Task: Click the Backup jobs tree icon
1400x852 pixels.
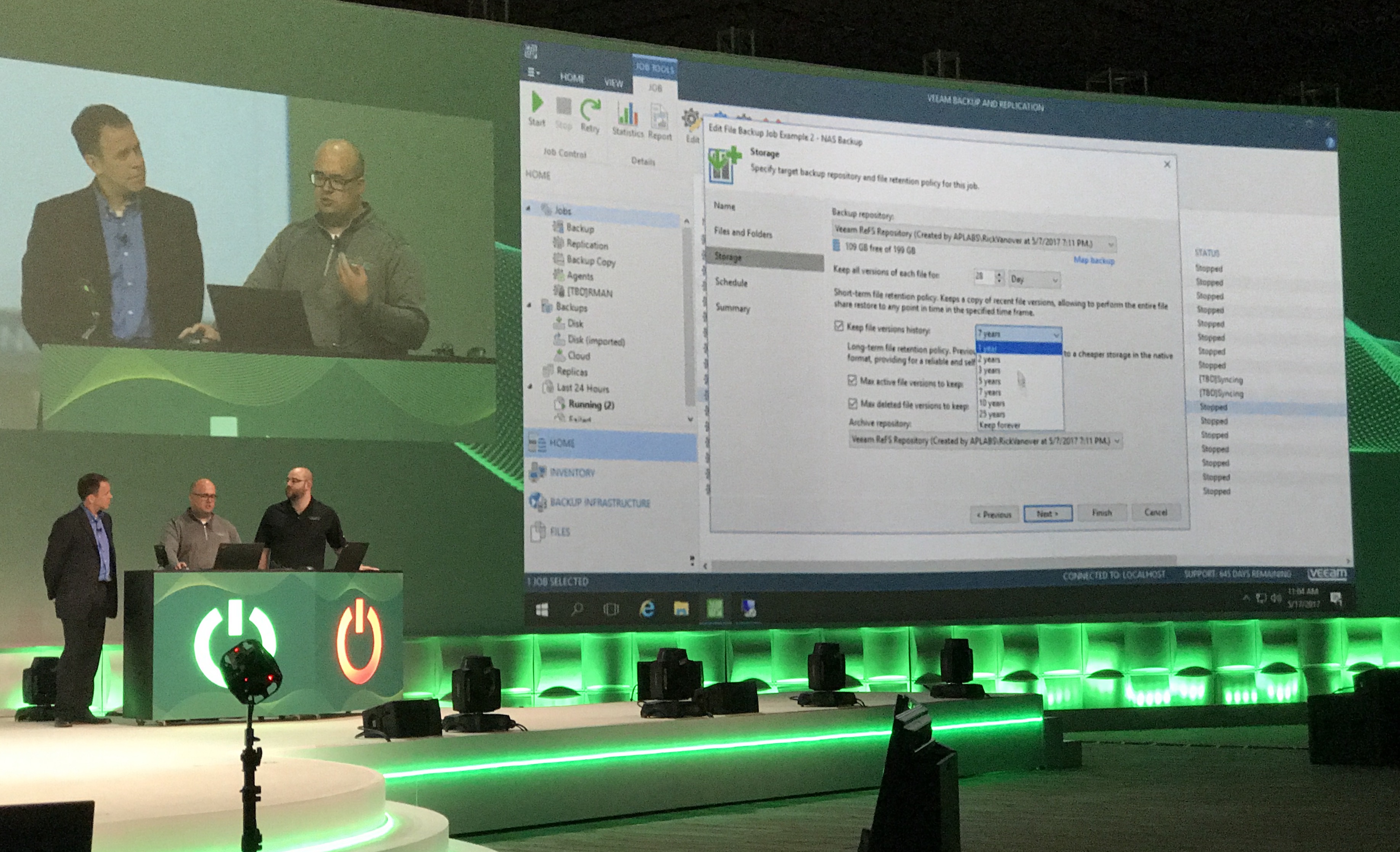Action: [x=558, y=227]
